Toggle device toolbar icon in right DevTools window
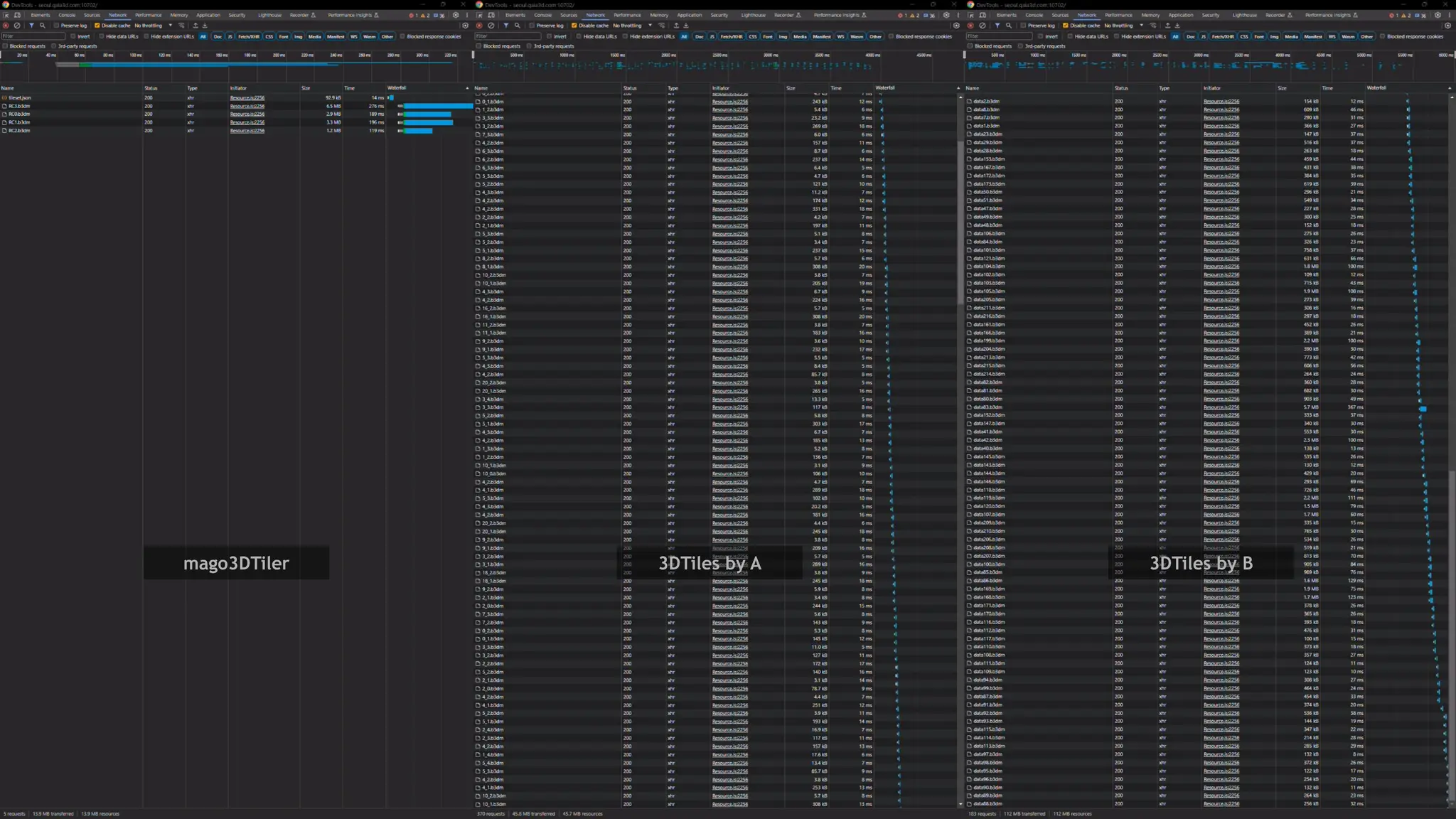The image size is (1456, 819). pyautogui.click(x=983, y=15)
